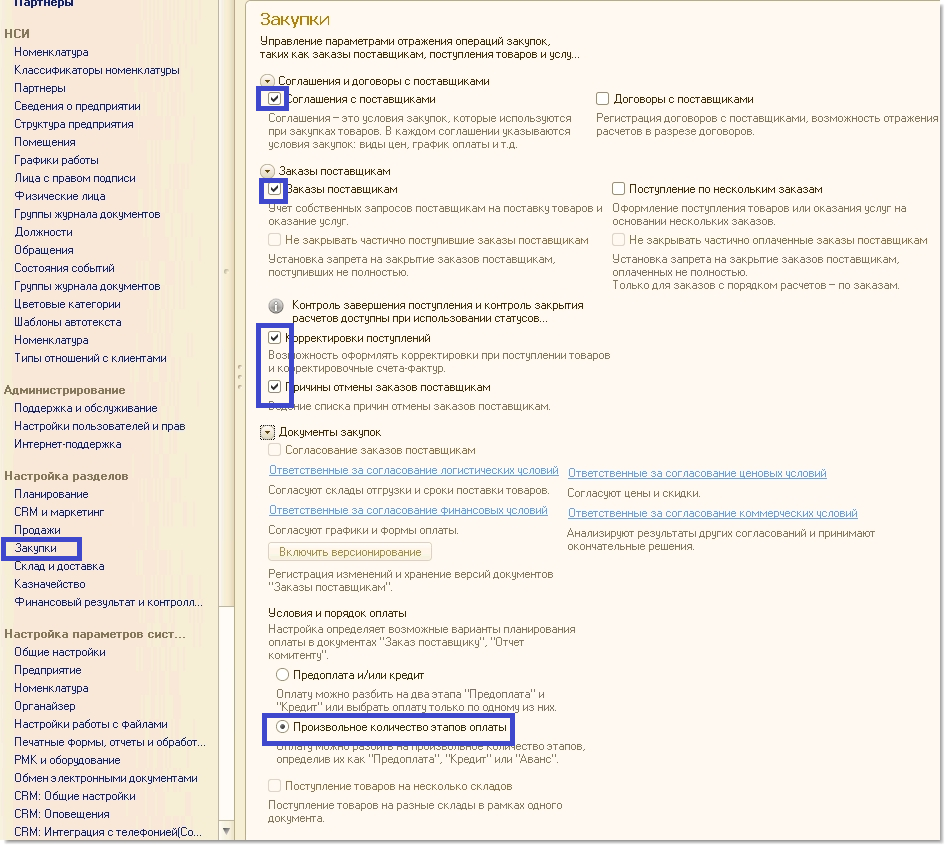The image size is (945, 845).
Task: Uncheck the Соглашения с поставщиками checkbox
Action: pyautogui.click(x=274, y=99)
